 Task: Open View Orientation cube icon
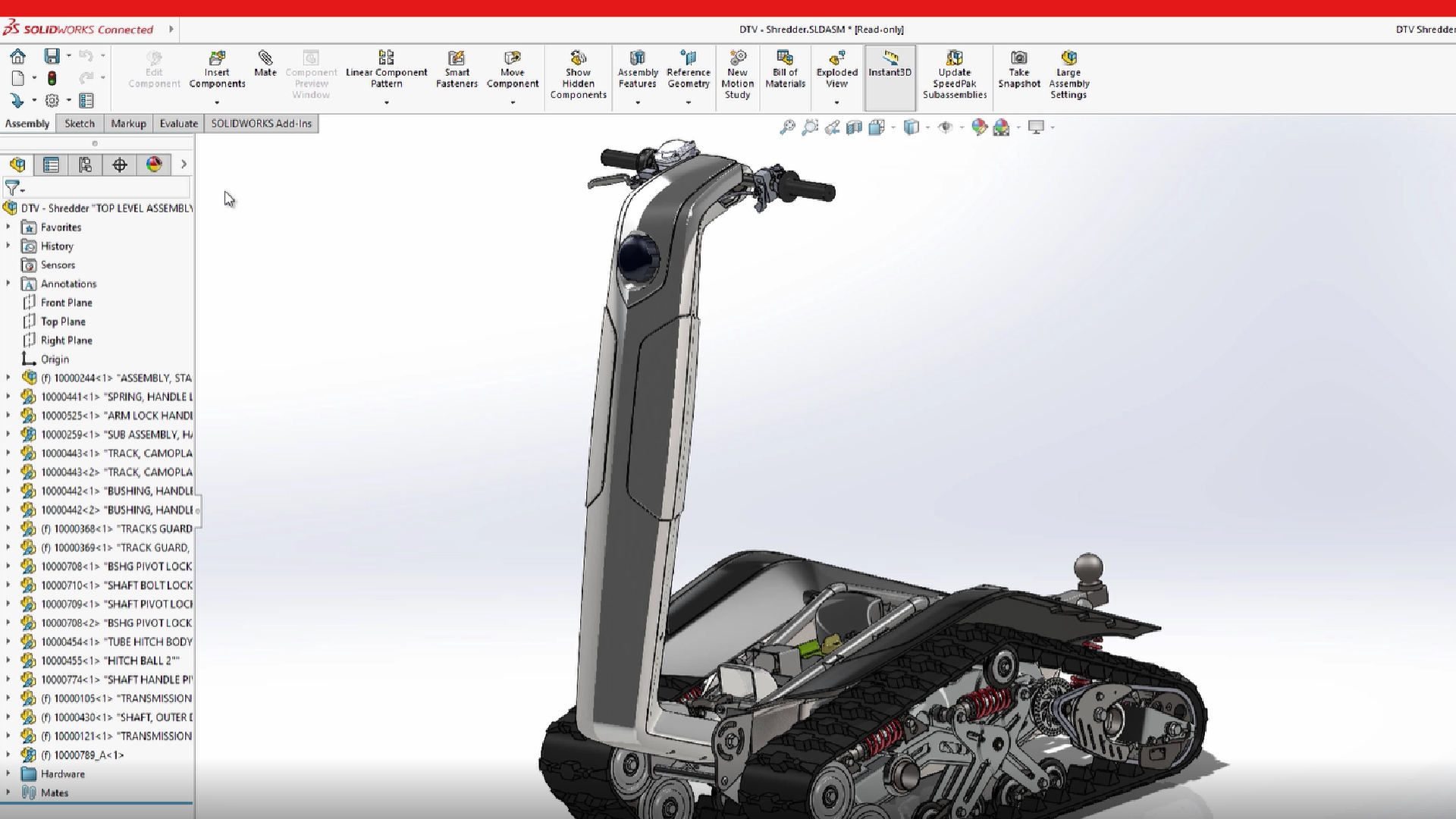pos(877,127)
